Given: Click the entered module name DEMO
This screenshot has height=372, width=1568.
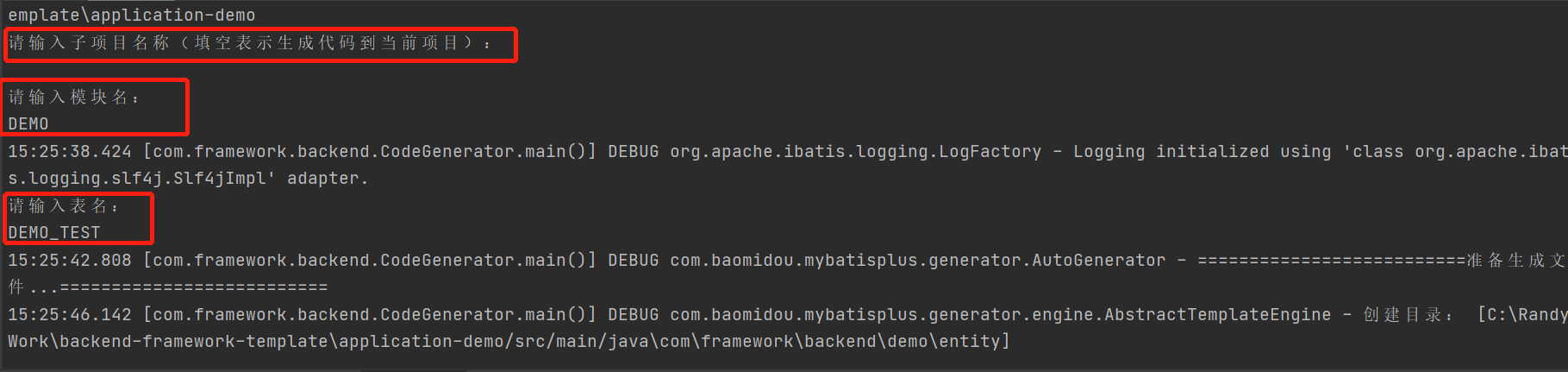Looking at the screenshot, I should (28, 124).
